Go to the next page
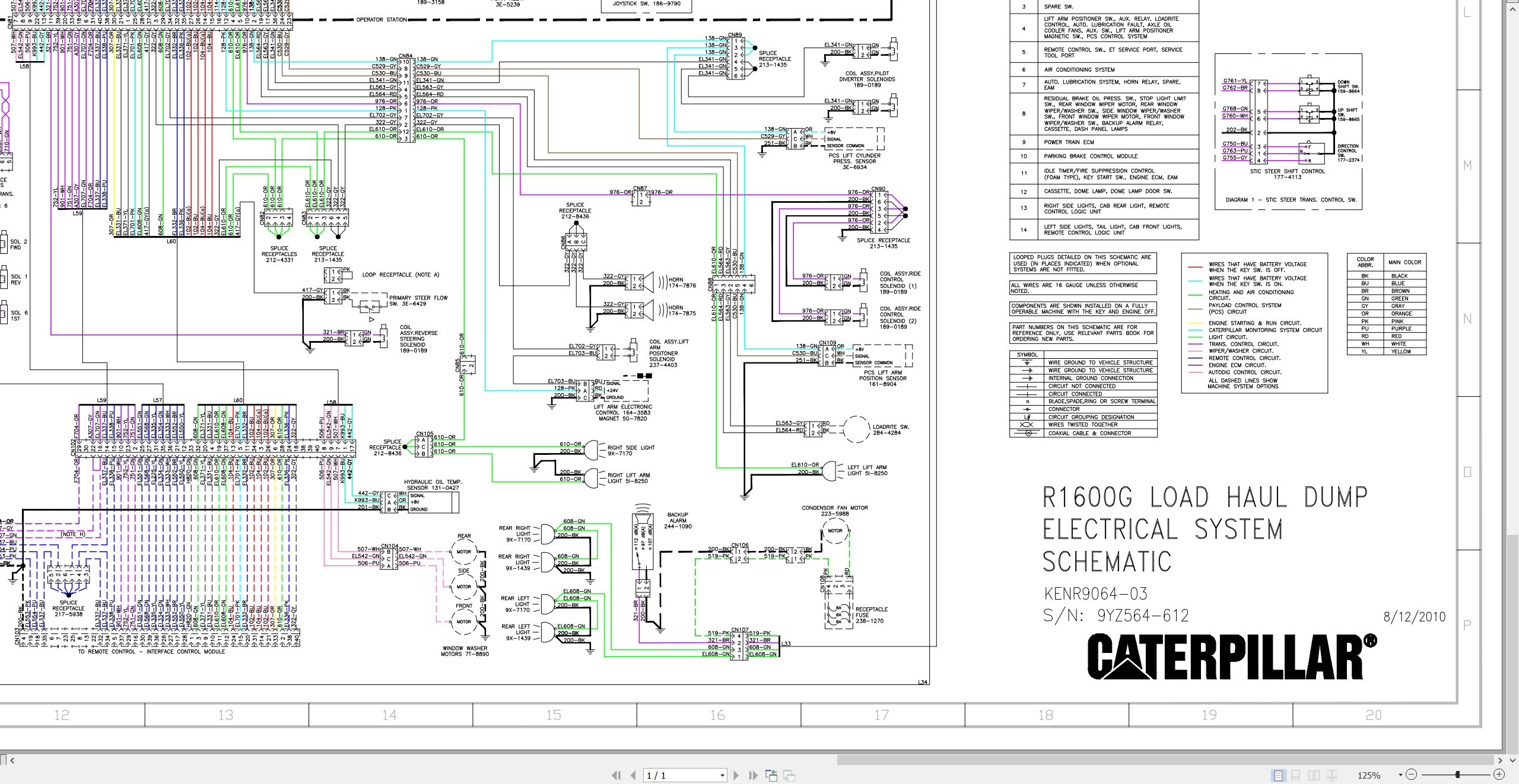Viewport: 1519px width, 784px height. [736, 775]
